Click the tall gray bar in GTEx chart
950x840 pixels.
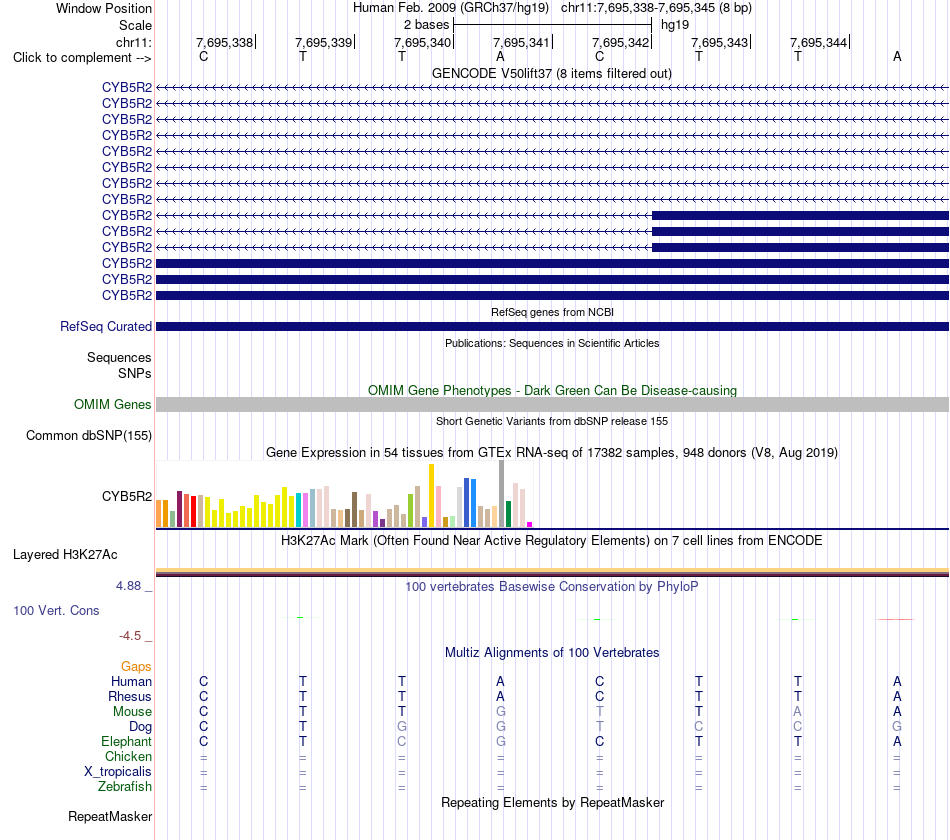coord(501,493)
